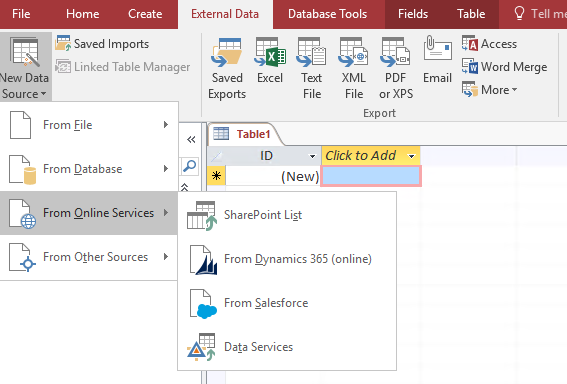Click the Email export icon
567x384 pixels.
[438, 48]
